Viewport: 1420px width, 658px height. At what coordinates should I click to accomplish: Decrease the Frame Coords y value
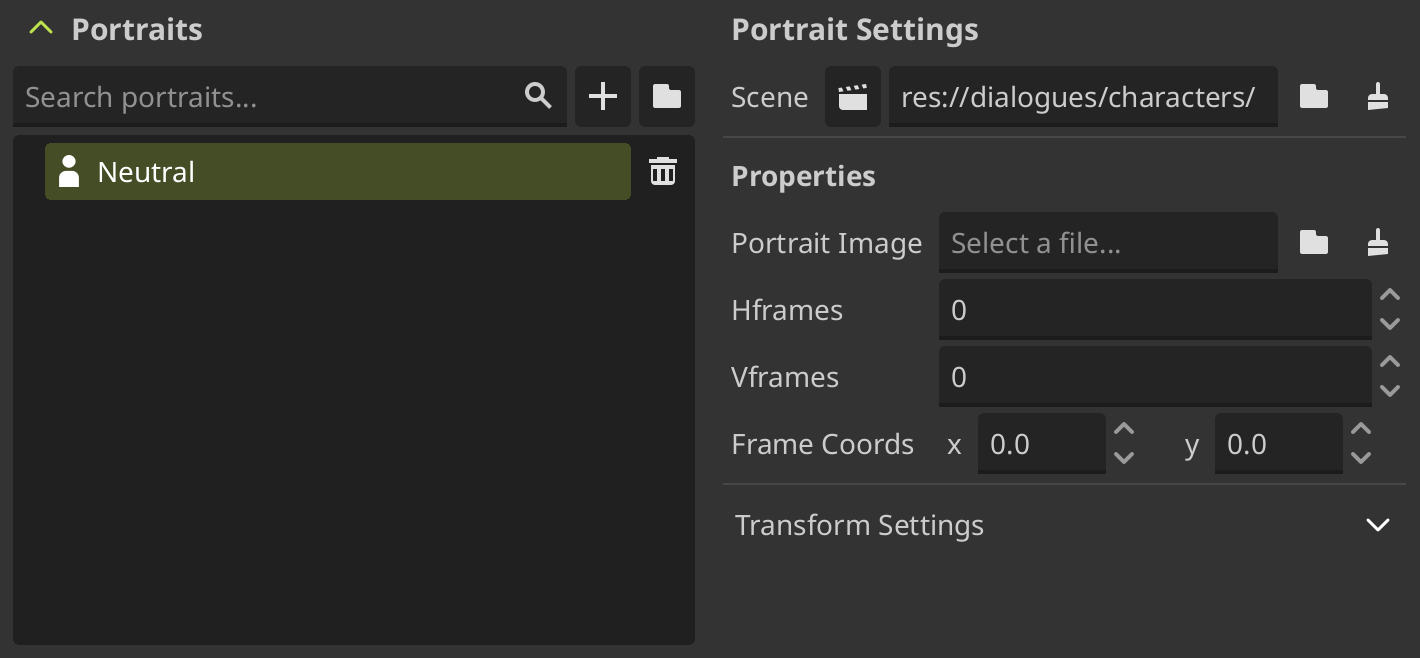[x=1360, y=459]
